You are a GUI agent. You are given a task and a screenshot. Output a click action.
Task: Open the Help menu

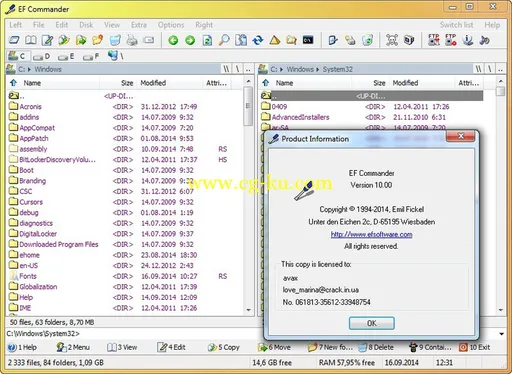492,25
